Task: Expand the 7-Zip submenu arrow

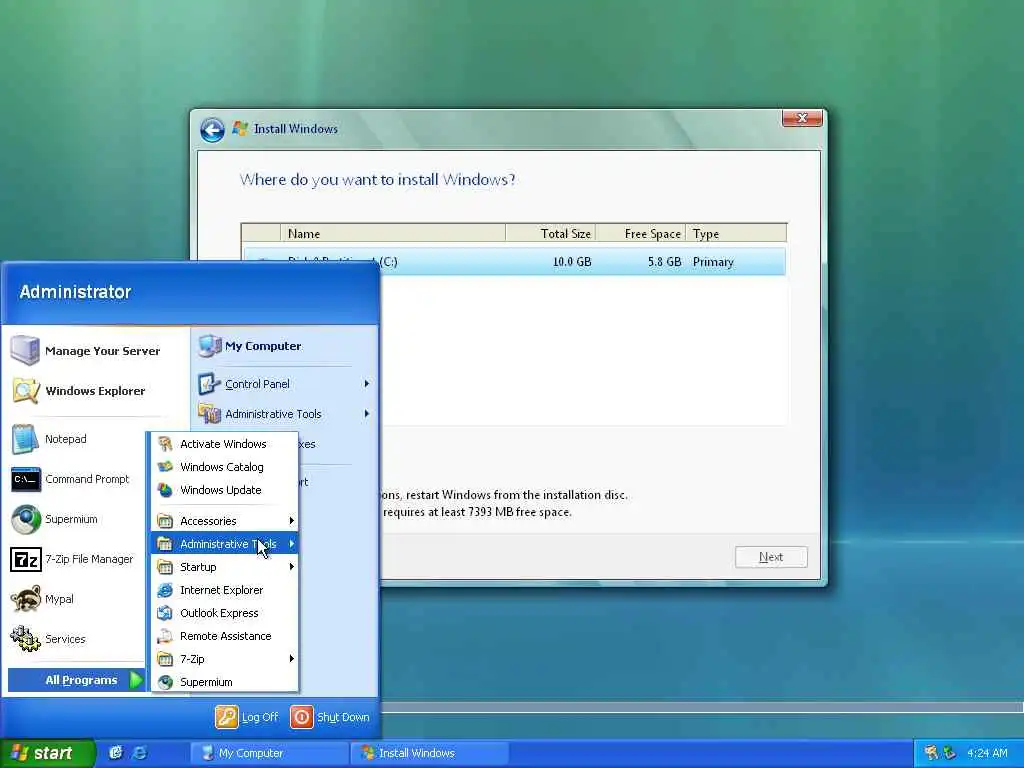Action: click(291, 659)
